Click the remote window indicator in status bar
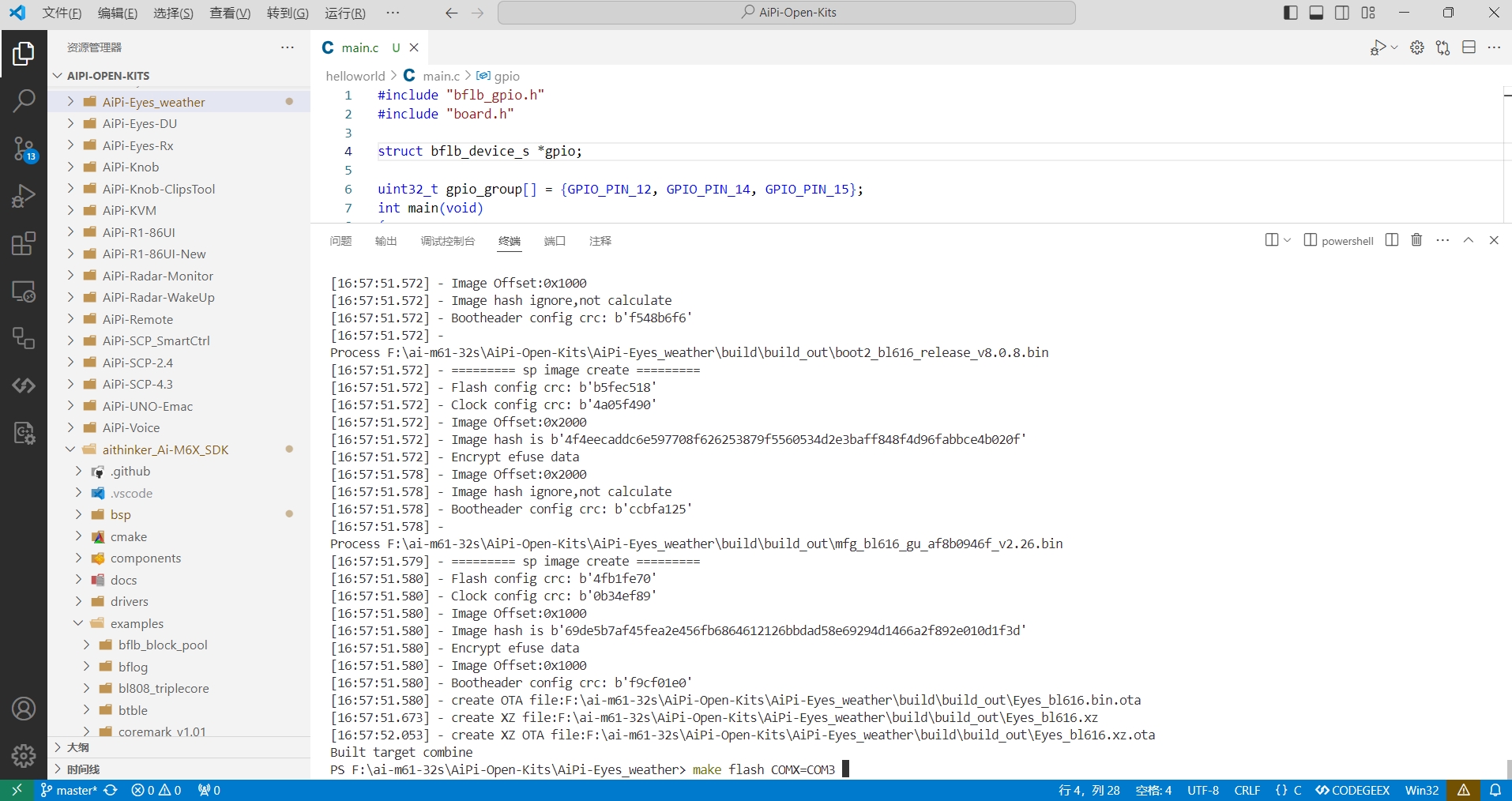The width and height of the screenshot is (1512, 801). 17,790
